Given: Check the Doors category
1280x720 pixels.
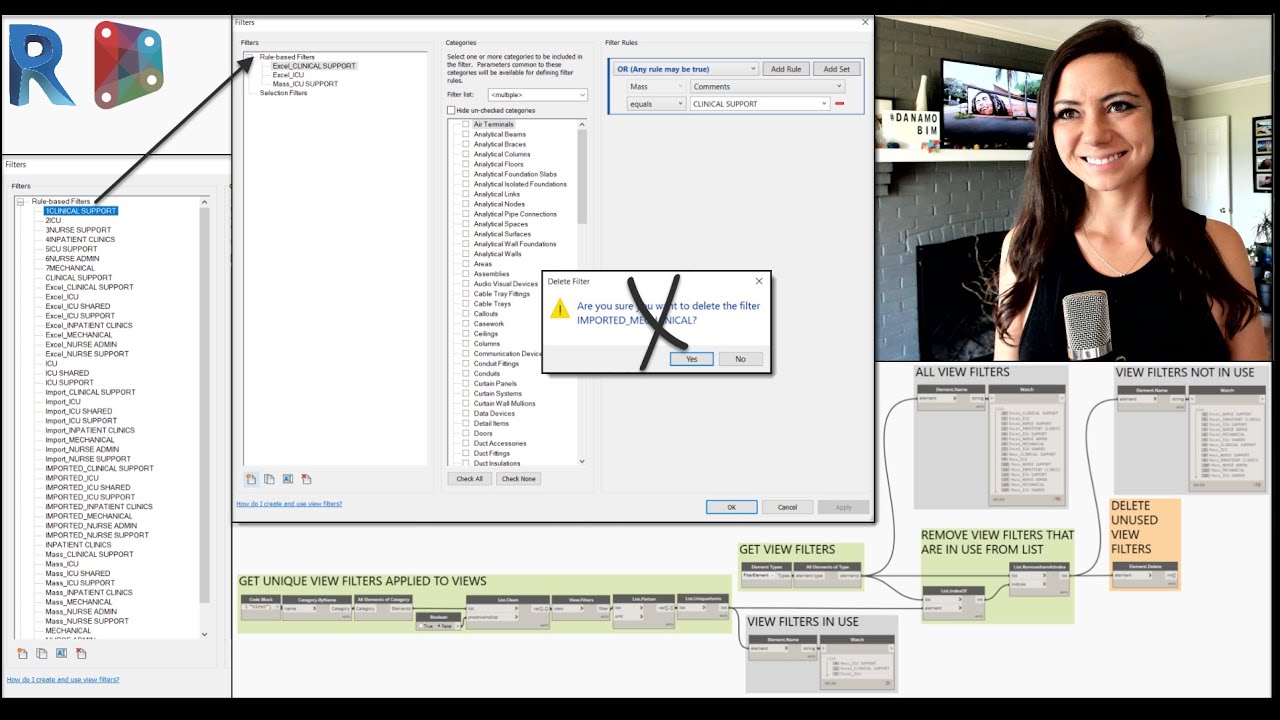Looking at the screenshot, I should [x=465, y=433].
